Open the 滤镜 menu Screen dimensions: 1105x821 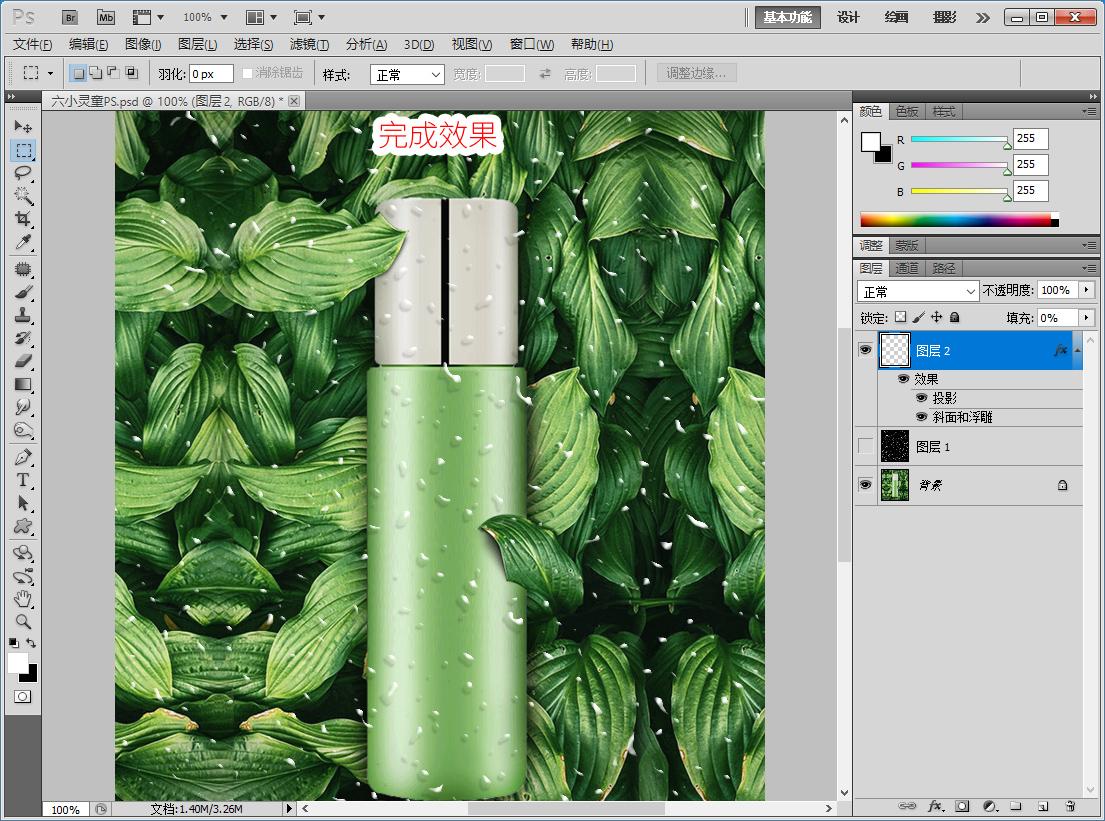(309, 45)
